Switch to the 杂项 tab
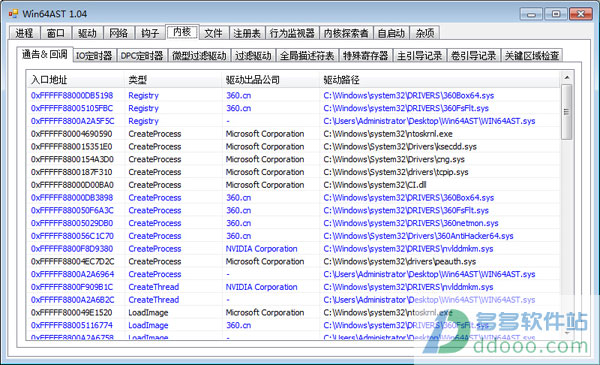 coord(425,33)
